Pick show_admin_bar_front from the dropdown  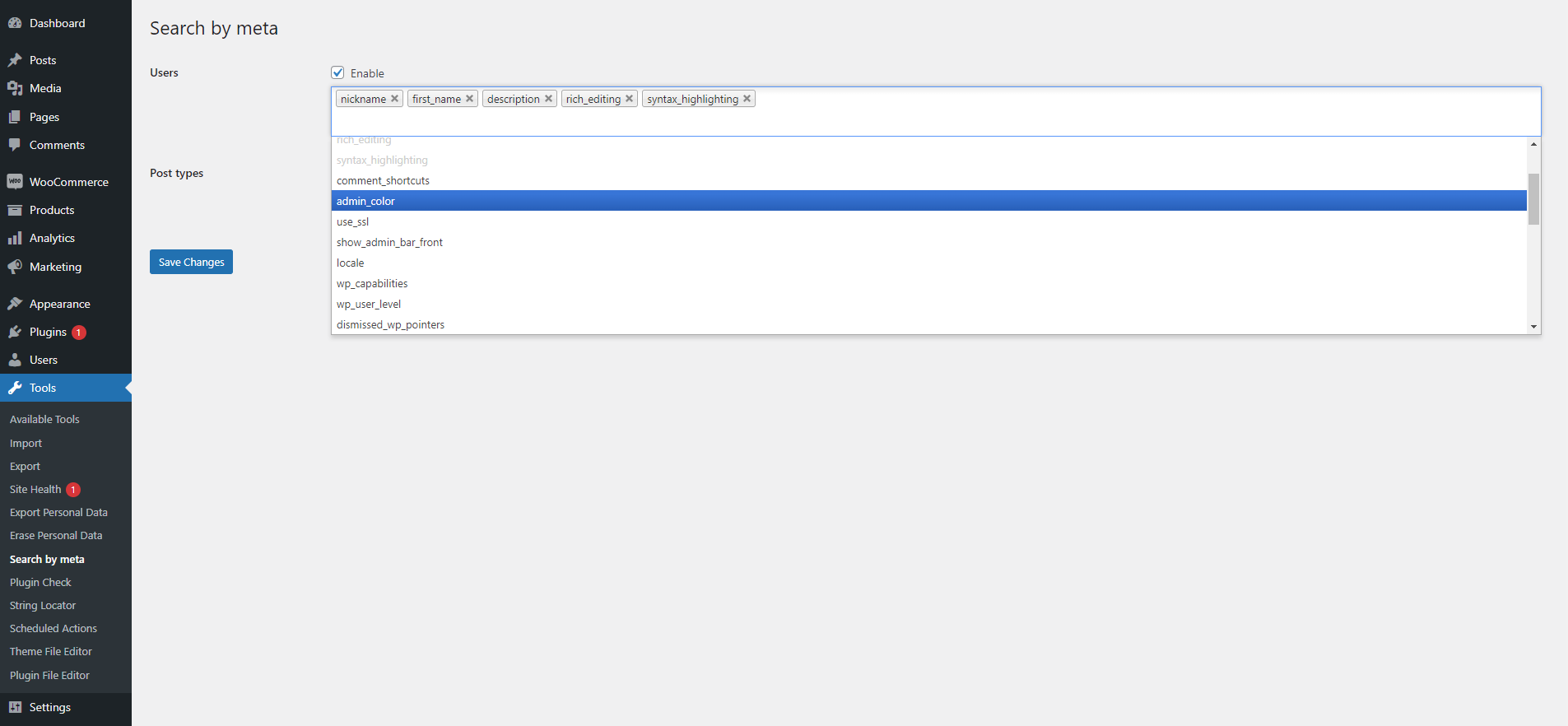point(389,242)
